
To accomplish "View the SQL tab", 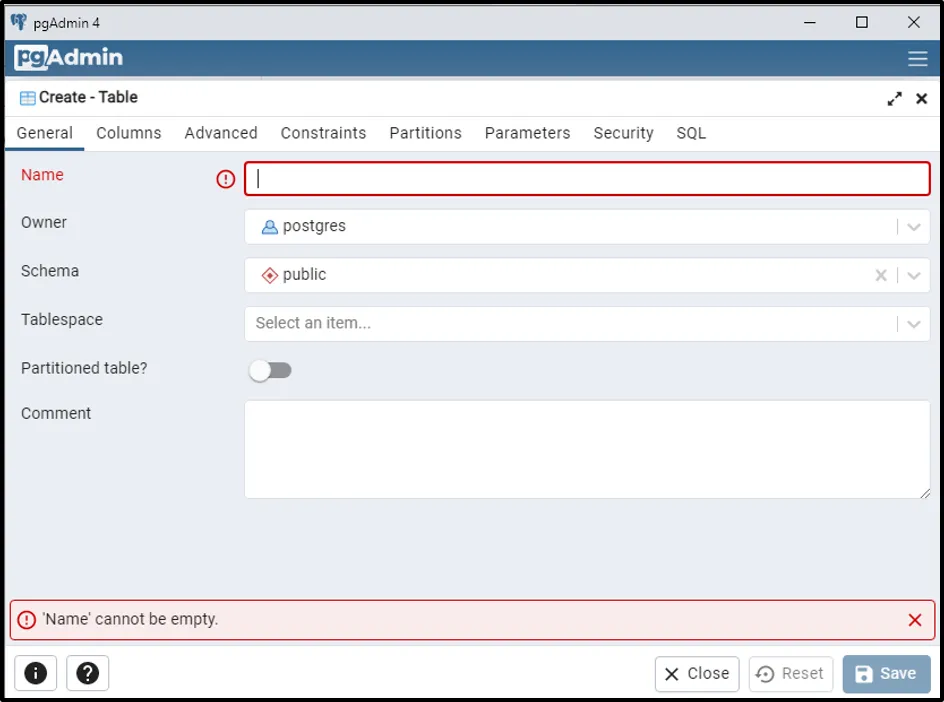I will [x=691, y=133].
